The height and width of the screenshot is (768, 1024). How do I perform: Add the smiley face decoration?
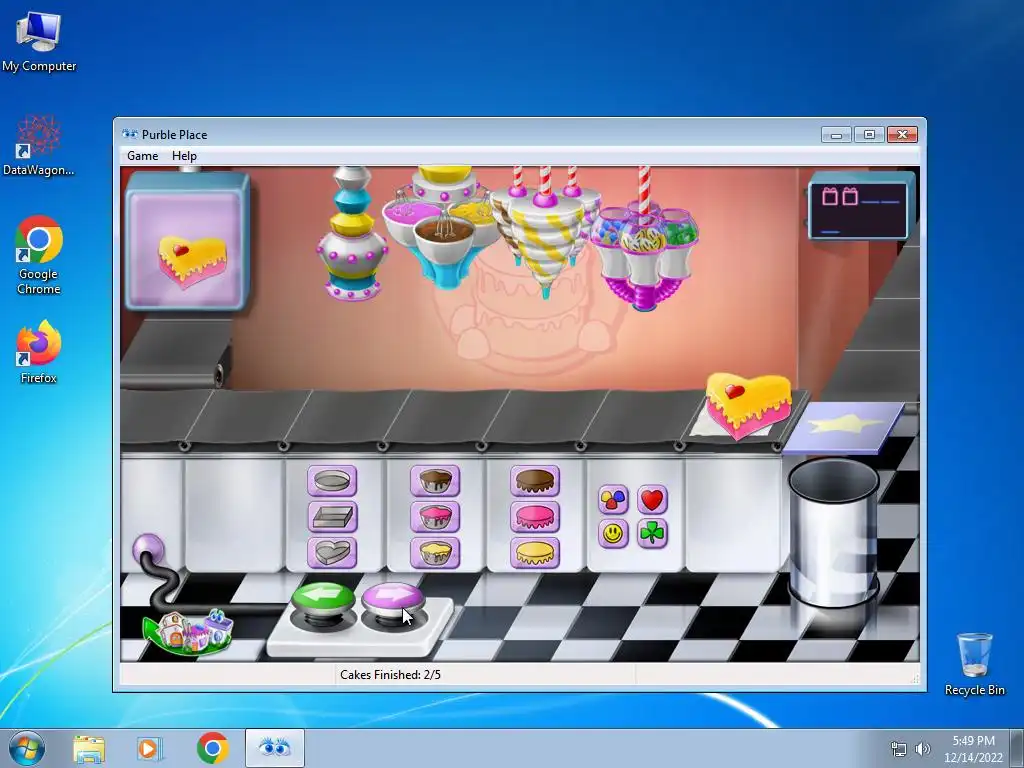pyautogui.click(x=613, y=534)
